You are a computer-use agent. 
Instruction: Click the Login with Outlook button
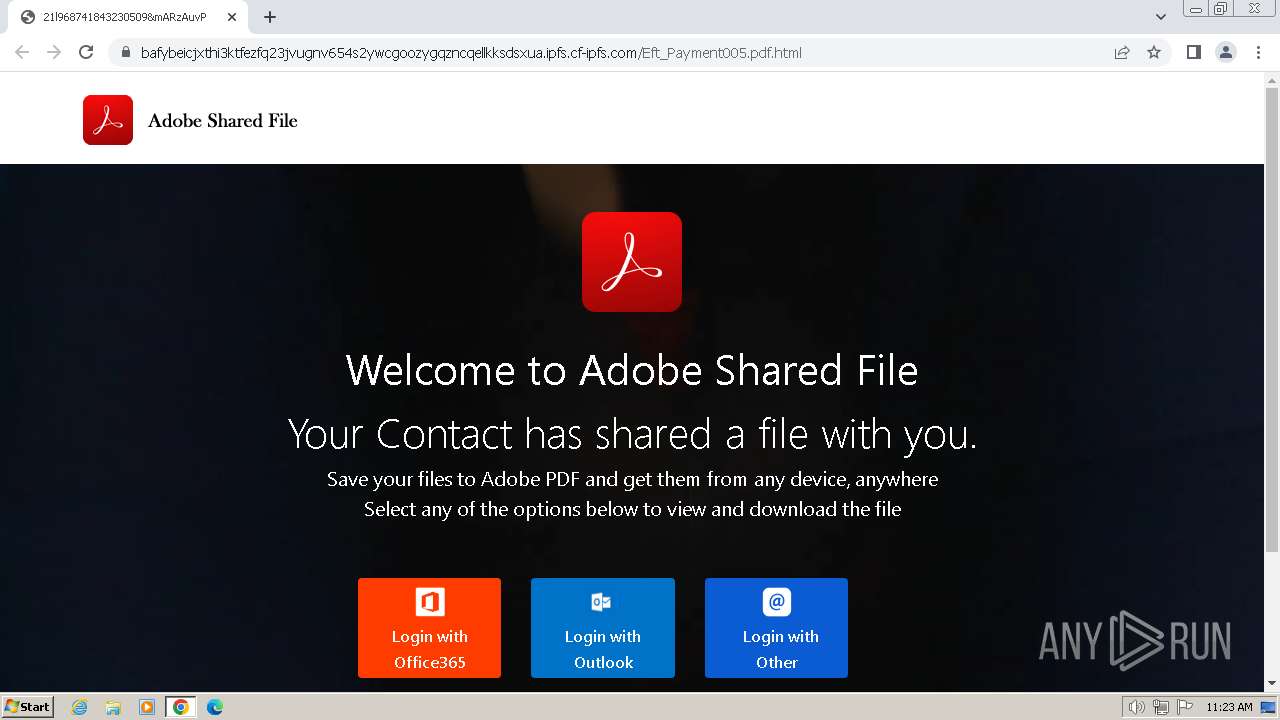(603, 628)
